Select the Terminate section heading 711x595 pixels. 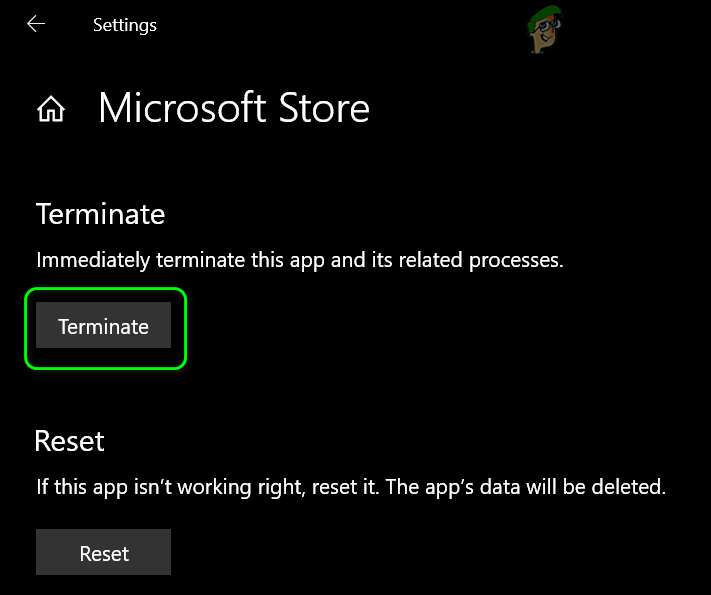pyautogui.click(x=100, y=214)
